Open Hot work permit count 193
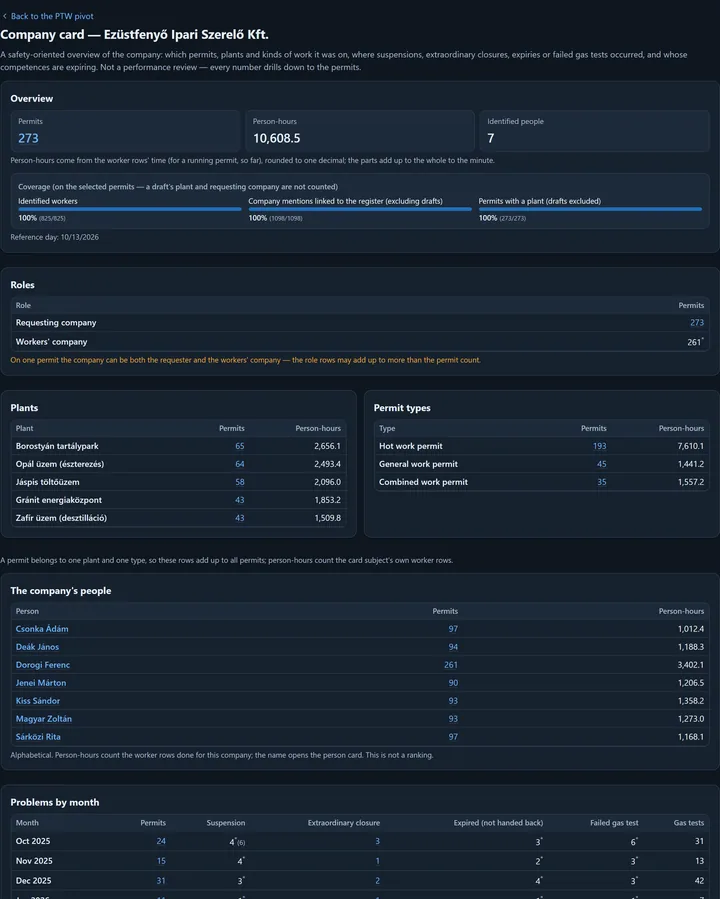 click(600, 446)
